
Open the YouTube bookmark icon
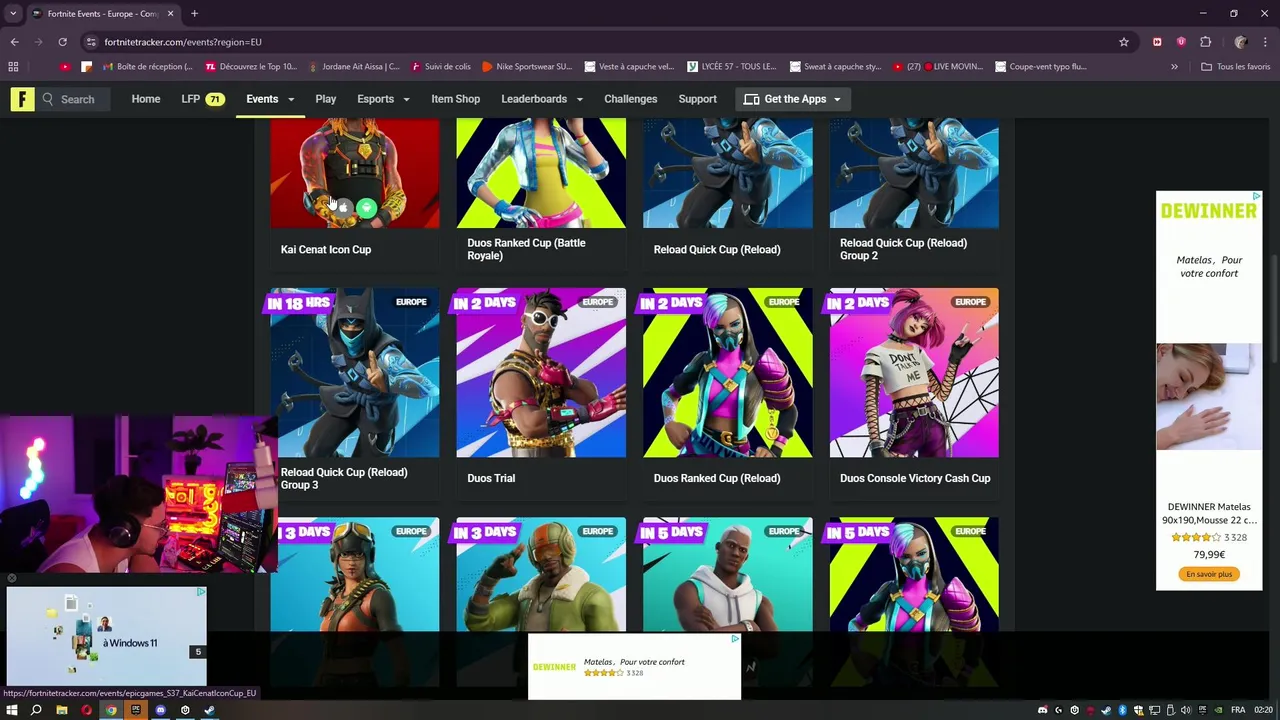click(65, 67)
